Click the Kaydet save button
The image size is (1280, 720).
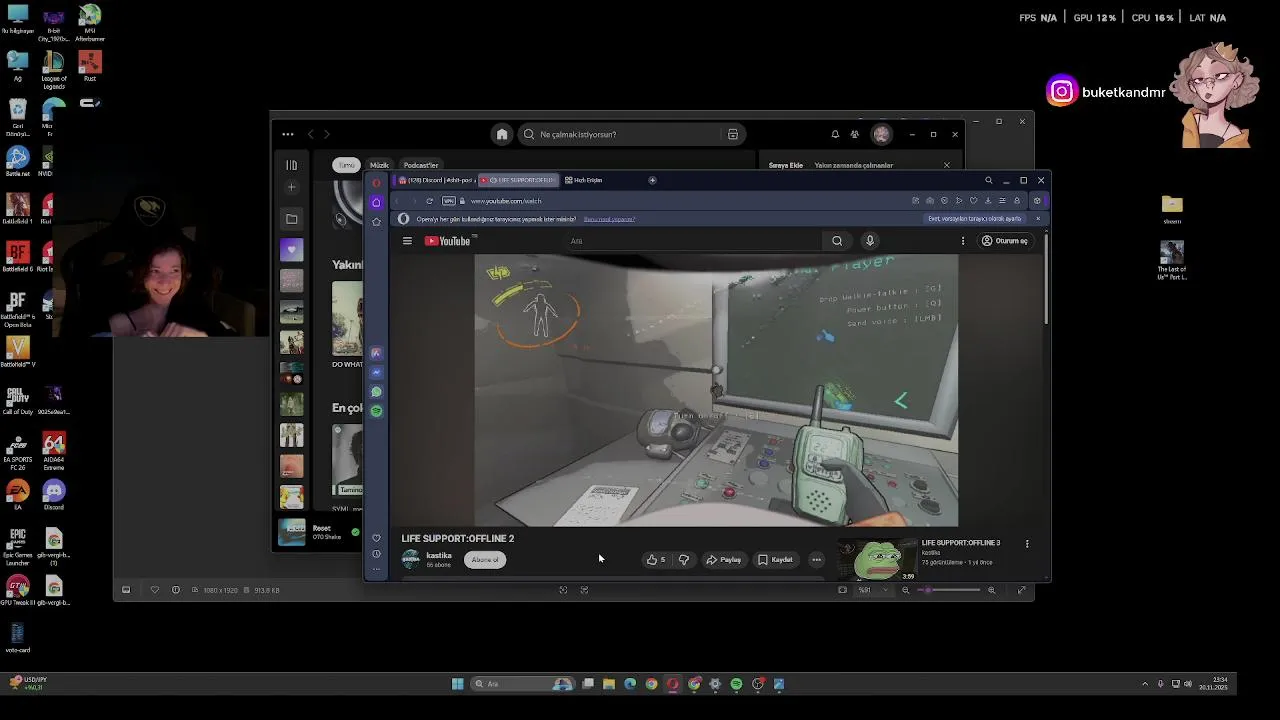tap(776, 560)
